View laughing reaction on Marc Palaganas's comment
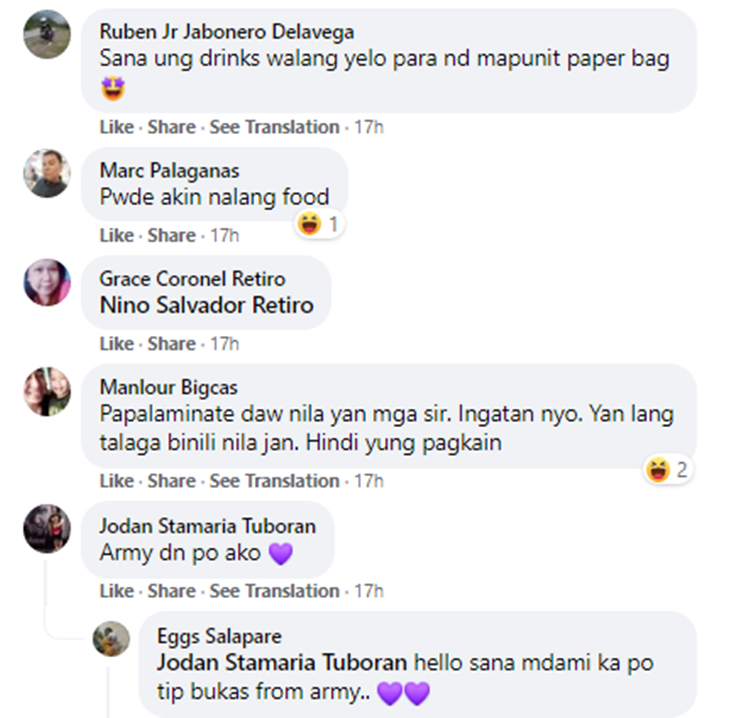Screen dimensions: 750x718 tap(319, 224)
